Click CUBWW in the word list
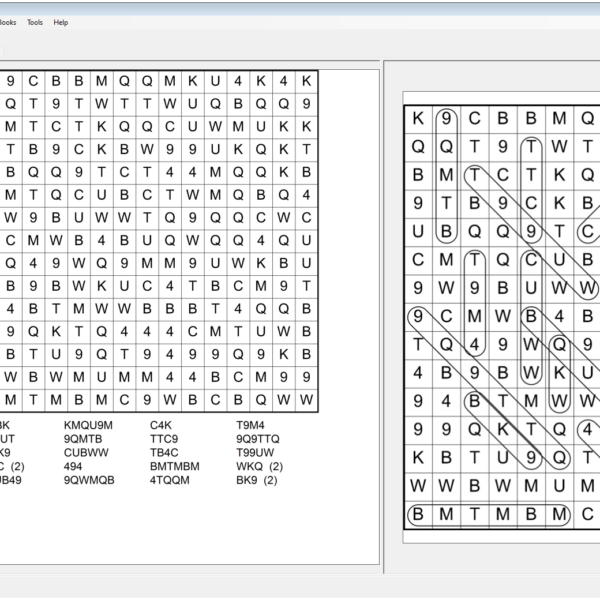 pyautogui.click(x=86, y=453)
